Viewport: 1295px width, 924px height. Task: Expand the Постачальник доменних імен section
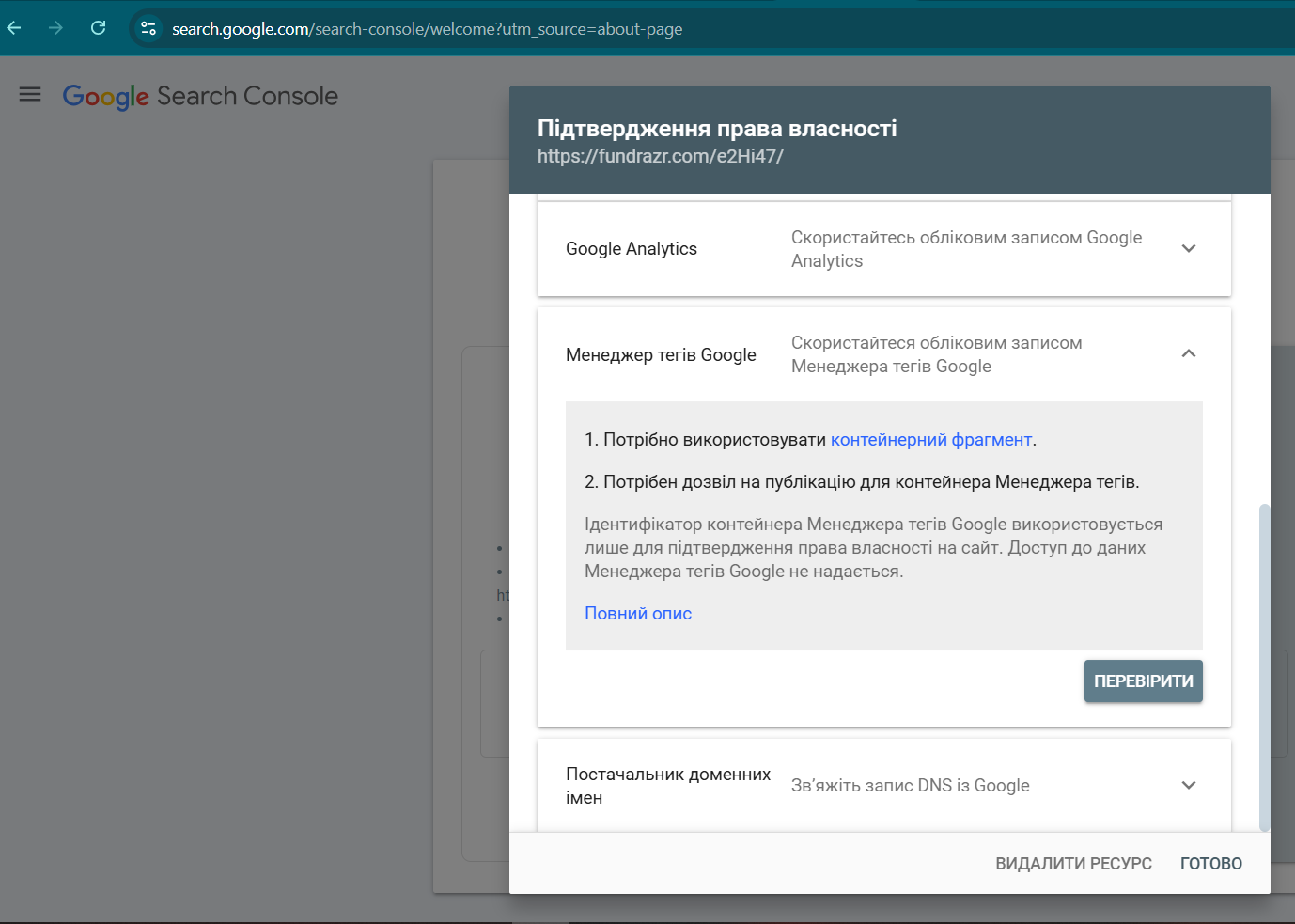[x=1188, y=785]
